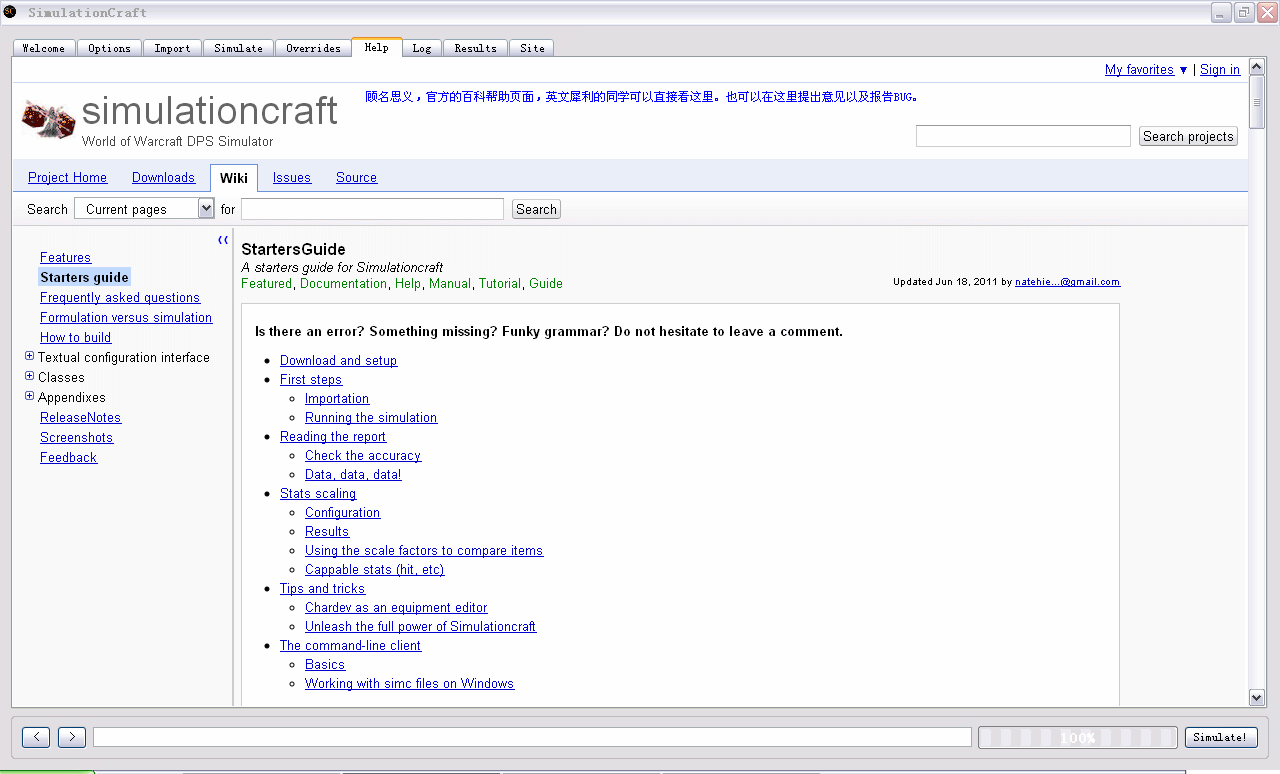The height and width of the screenshot is (774, 1280).
Task: Switch to the Import tab
Action: click(172, 48)
